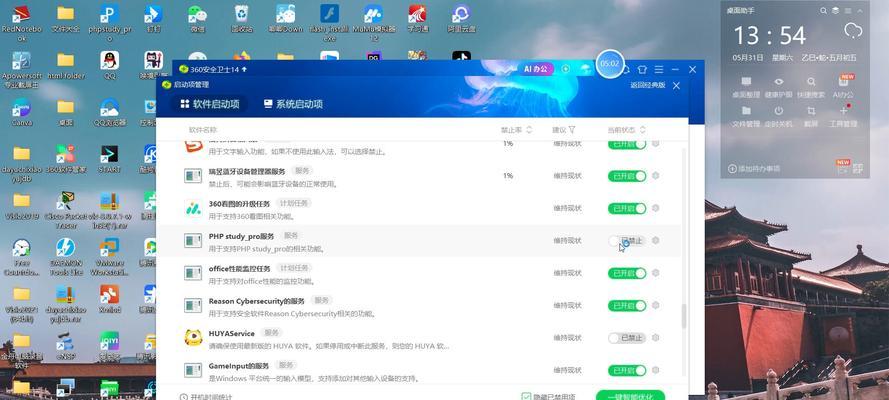
Task: Open the QQ浏览器 desktop shortcut
Action: coord(109,112)
